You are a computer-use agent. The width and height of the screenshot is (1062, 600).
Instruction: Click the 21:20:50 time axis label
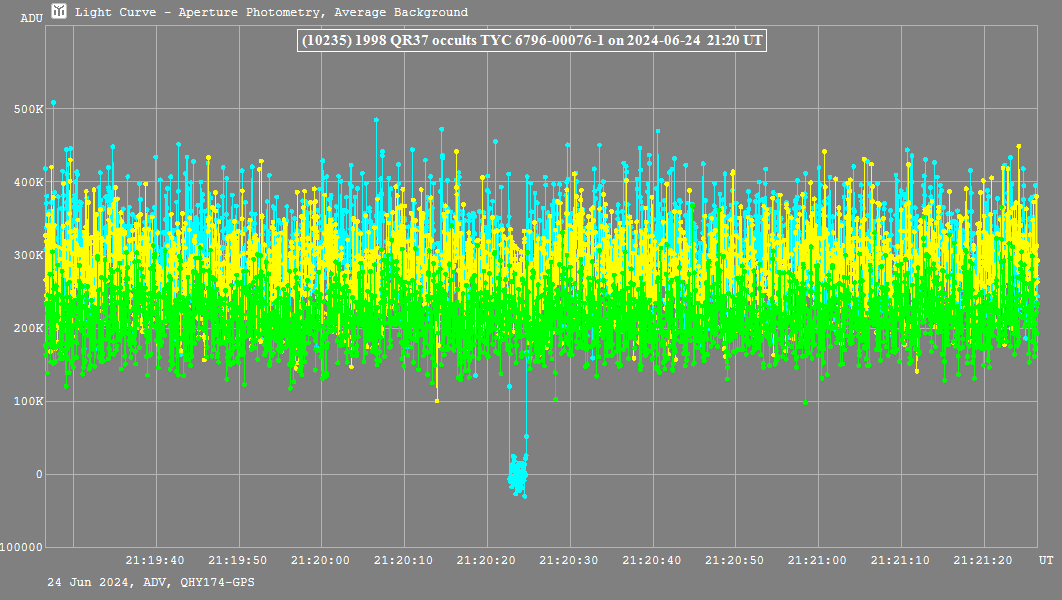coord(735,560)
